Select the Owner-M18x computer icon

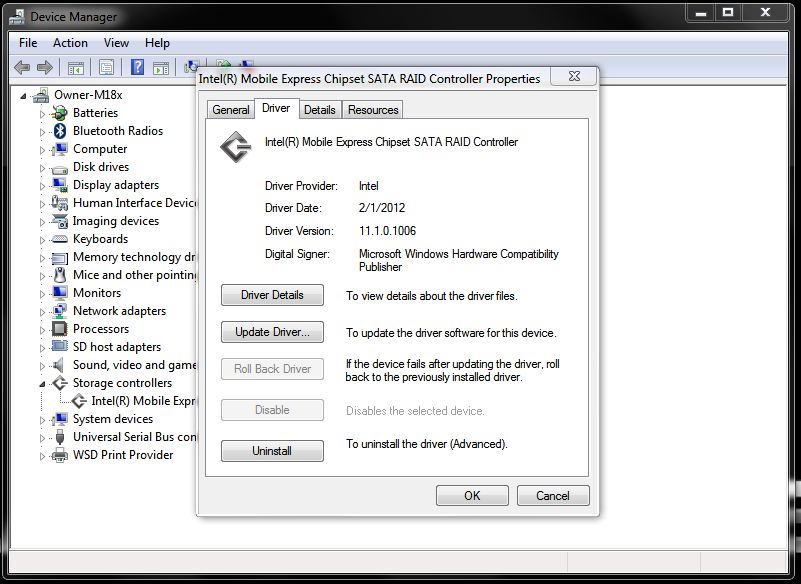41,95
